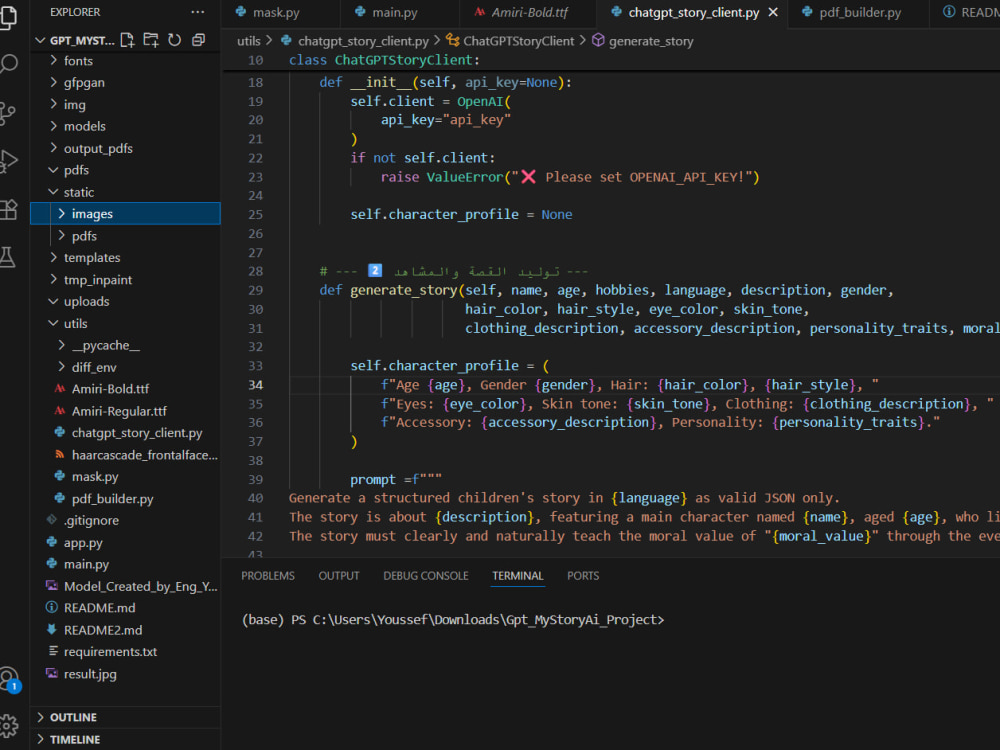
Task: Click the chatgpt_story_client.py breadcrumb file
Action: coord(355,41)
